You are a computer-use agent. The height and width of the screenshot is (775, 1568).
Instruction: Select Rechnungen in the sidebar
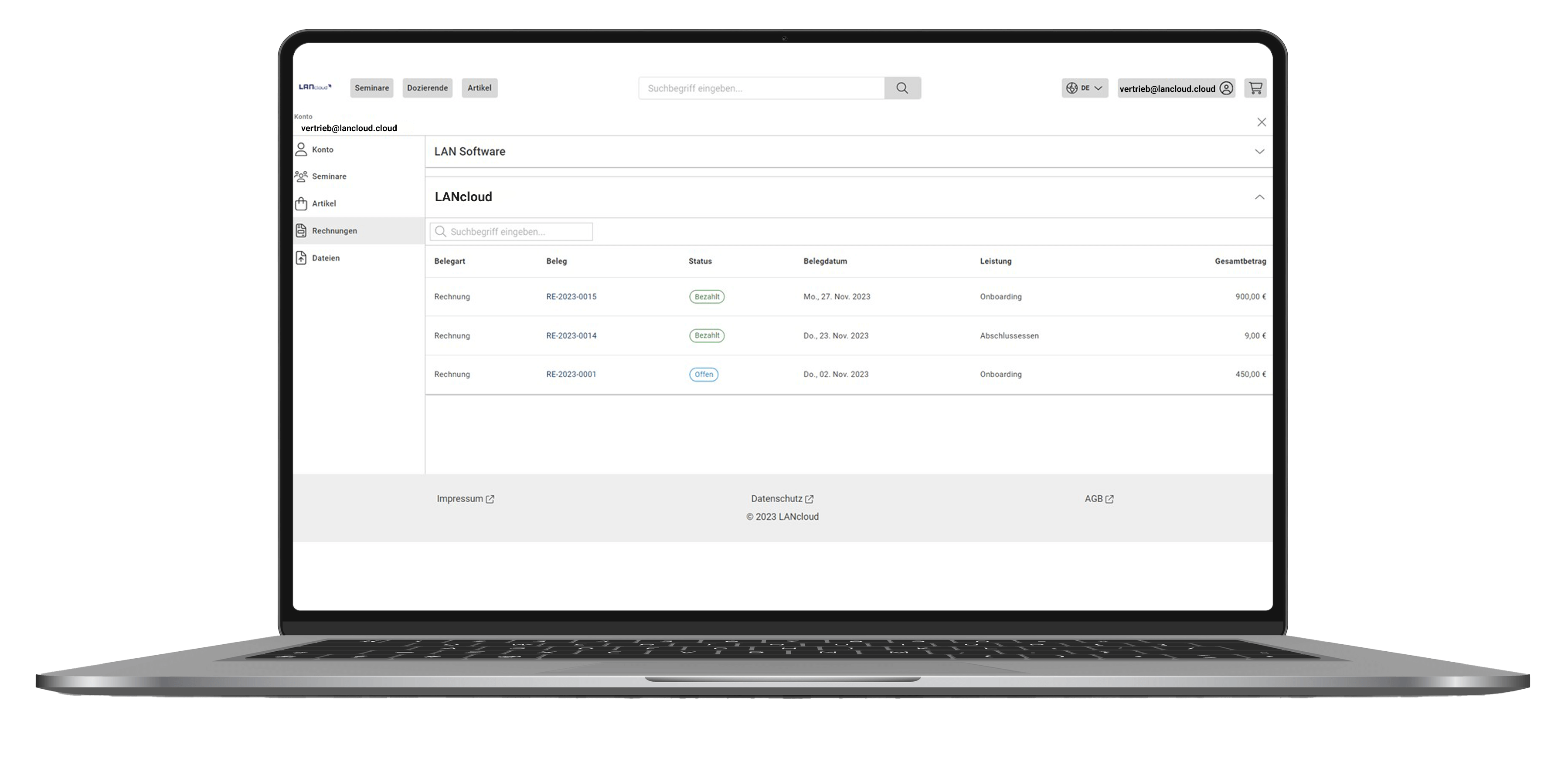[x=334, y=231]
